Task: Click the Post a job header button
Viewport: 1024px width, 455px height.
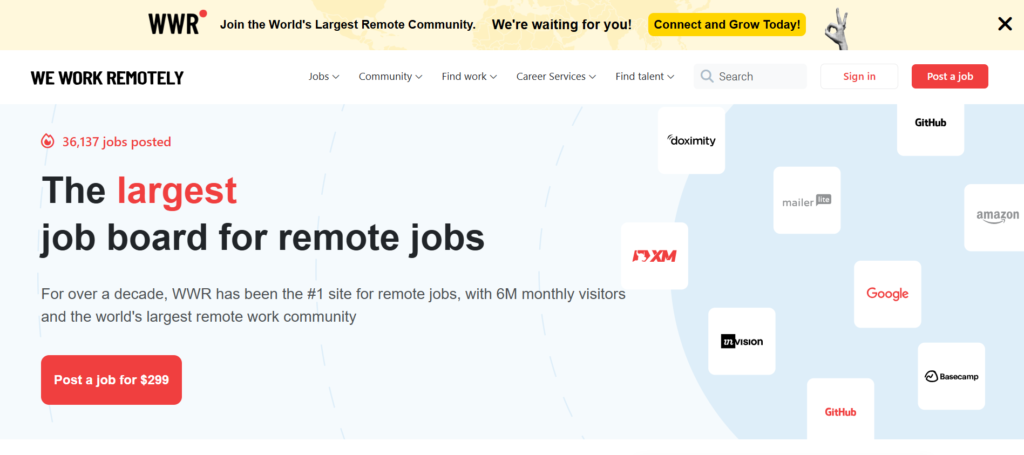Action: [950, 76]
